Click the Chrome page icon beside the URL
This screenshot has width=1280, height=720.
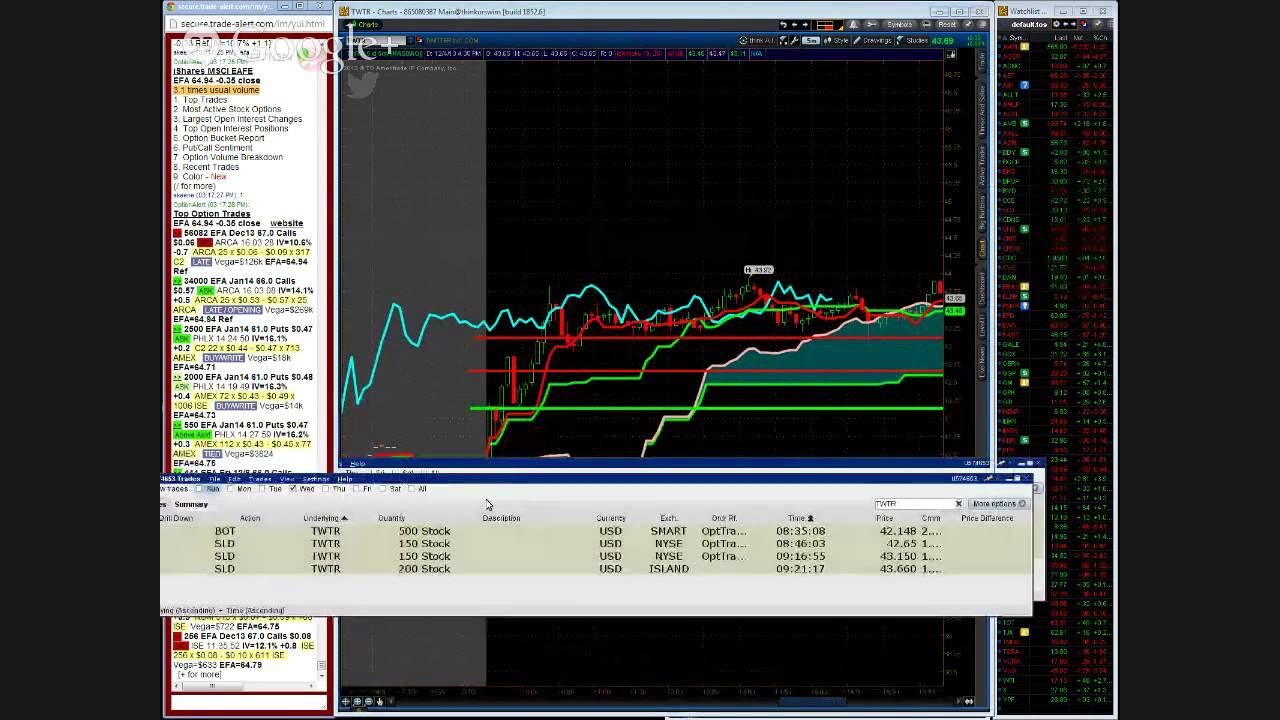pos(172,23)
